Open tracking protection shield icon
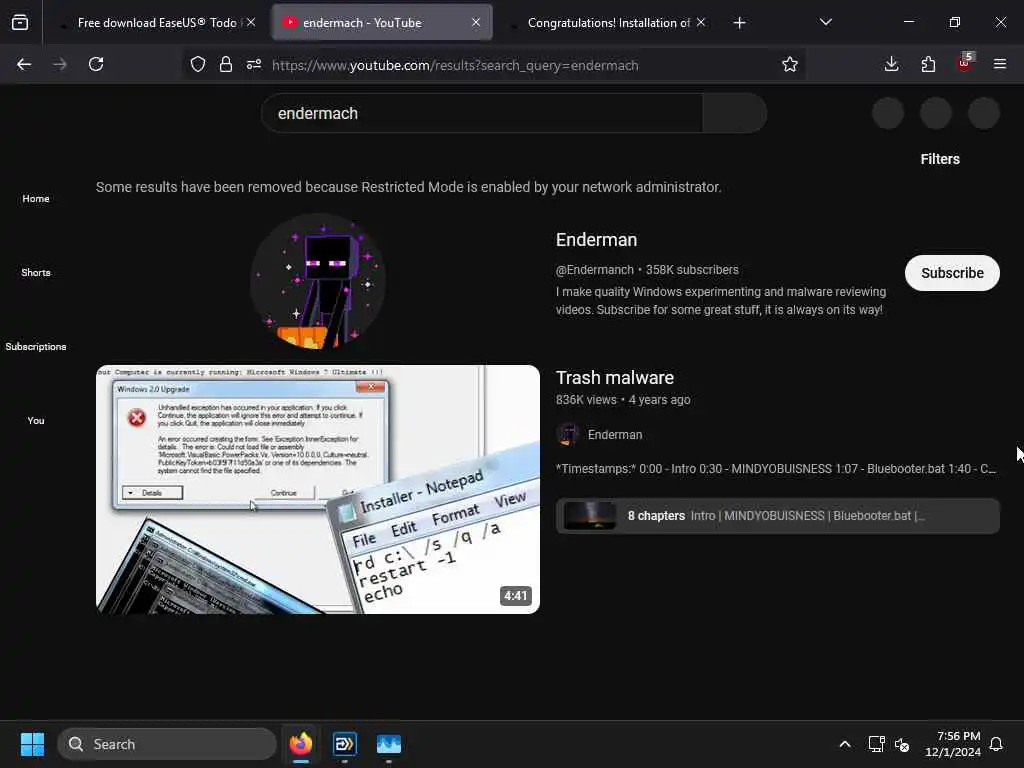 (x=198, y=64)
